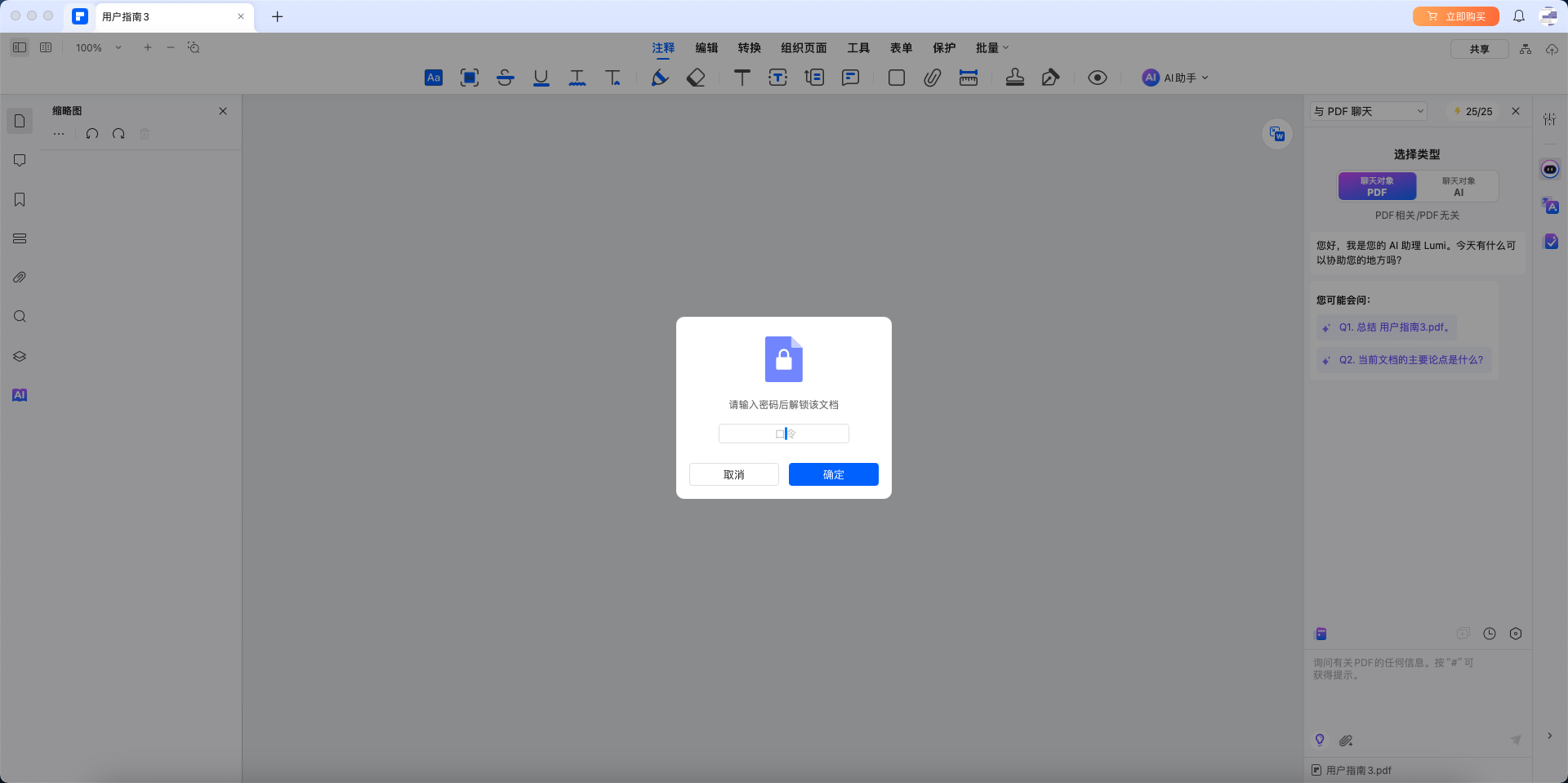Select the sticky note comment tool
The image size is (1568, 783).
(x=850, y=78)
